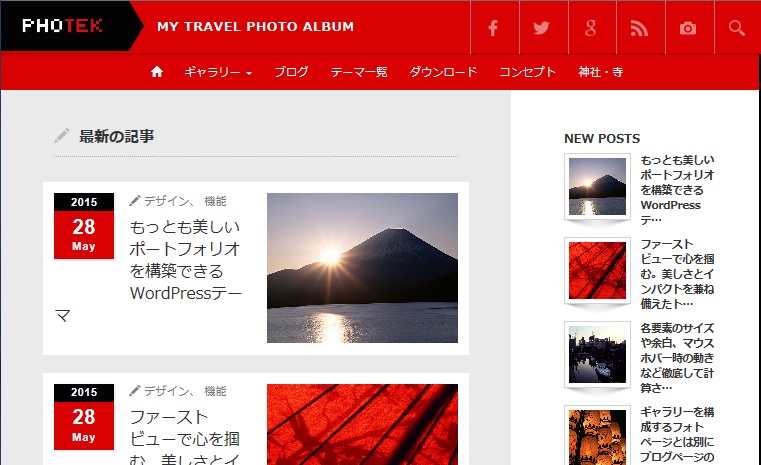The image size is (761, 465).
Task: Select テーマ一覧 in navigation bar
Action: click(359, 72)
